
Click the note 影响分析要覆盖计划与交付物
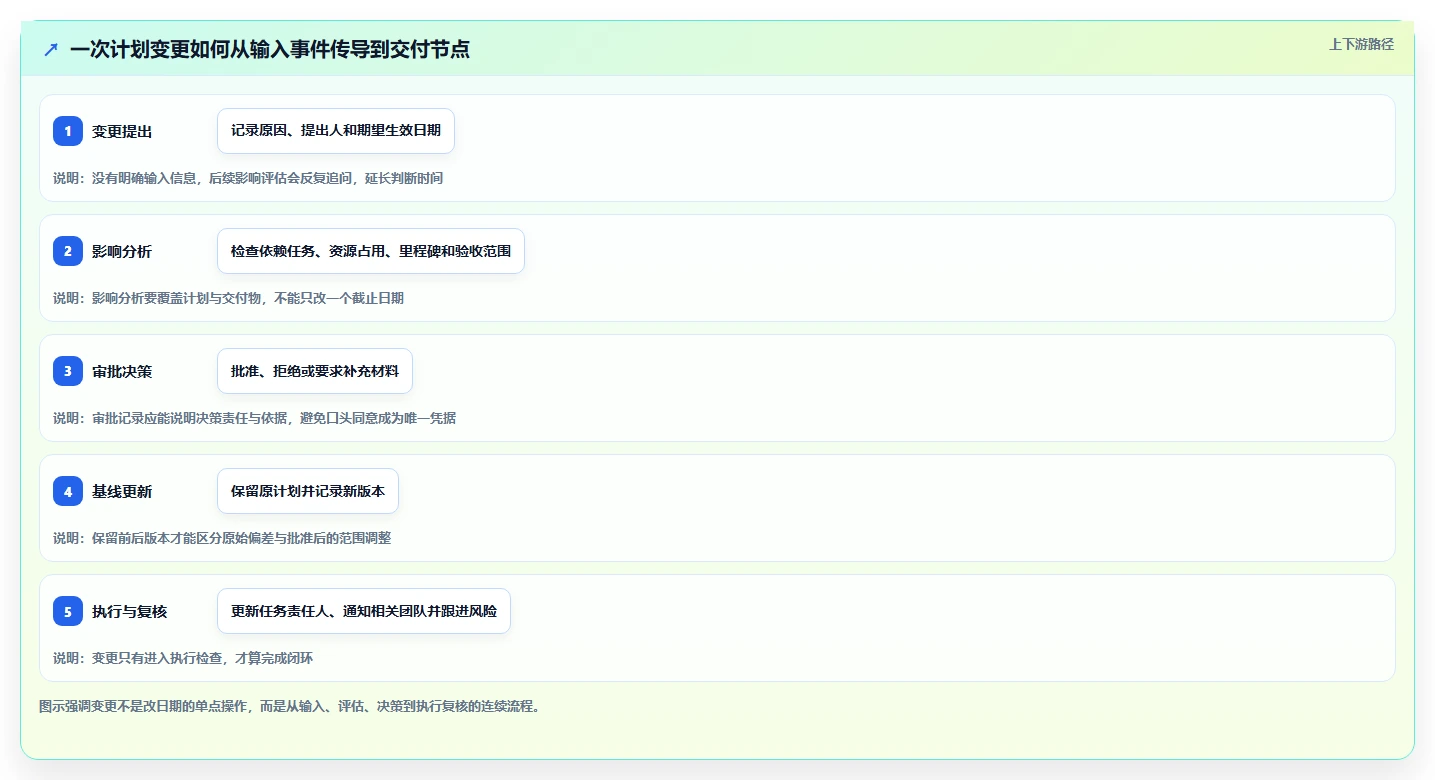click(229, 298)
